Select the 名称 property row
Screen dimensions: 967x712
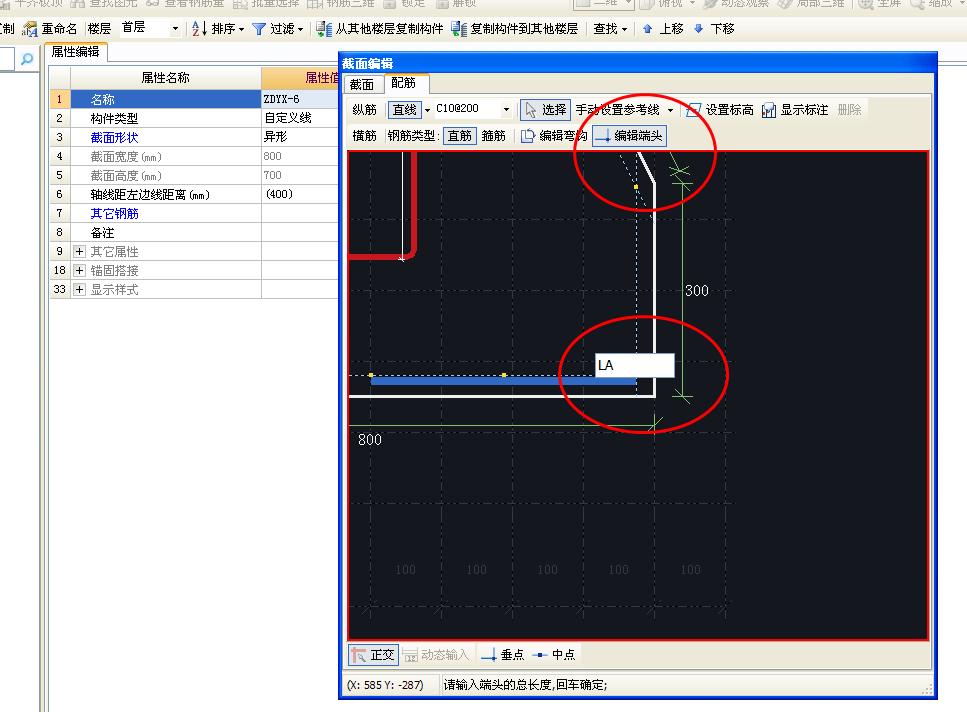pos(166,99)
